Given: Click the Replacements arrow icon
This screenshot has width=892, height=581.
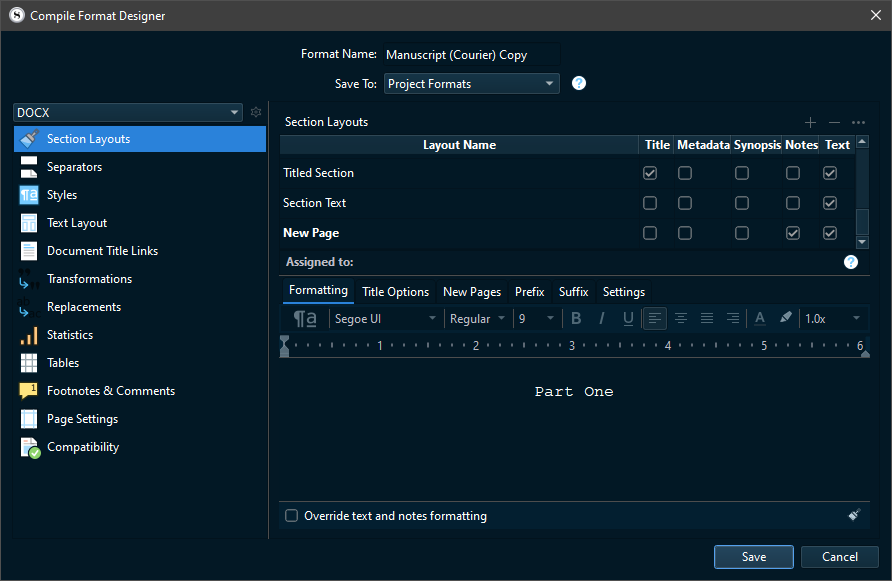Looking at the screenshot, I should (x=26, y=307).
